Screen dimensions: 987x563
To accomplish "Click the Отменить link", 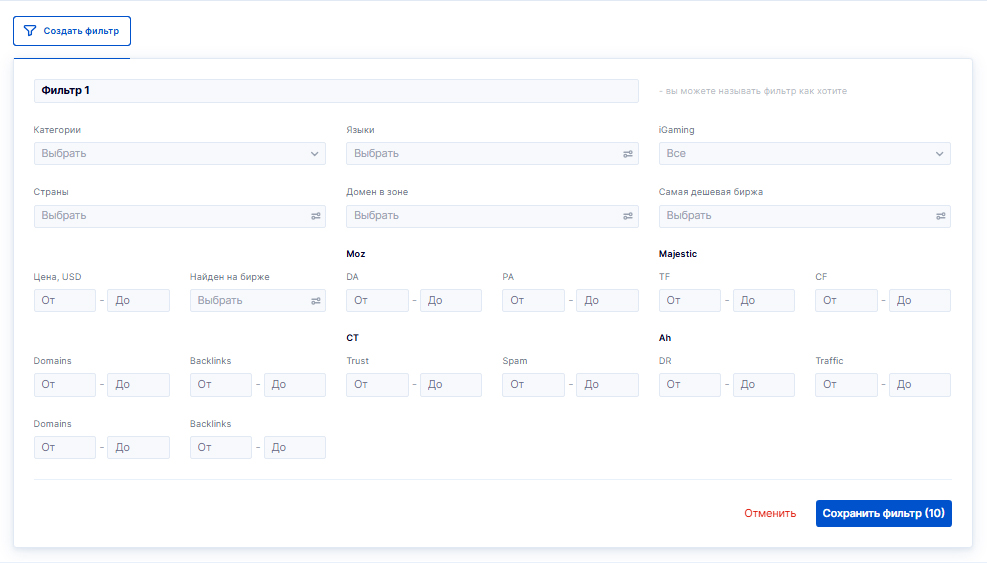I will tap(770, 513).
